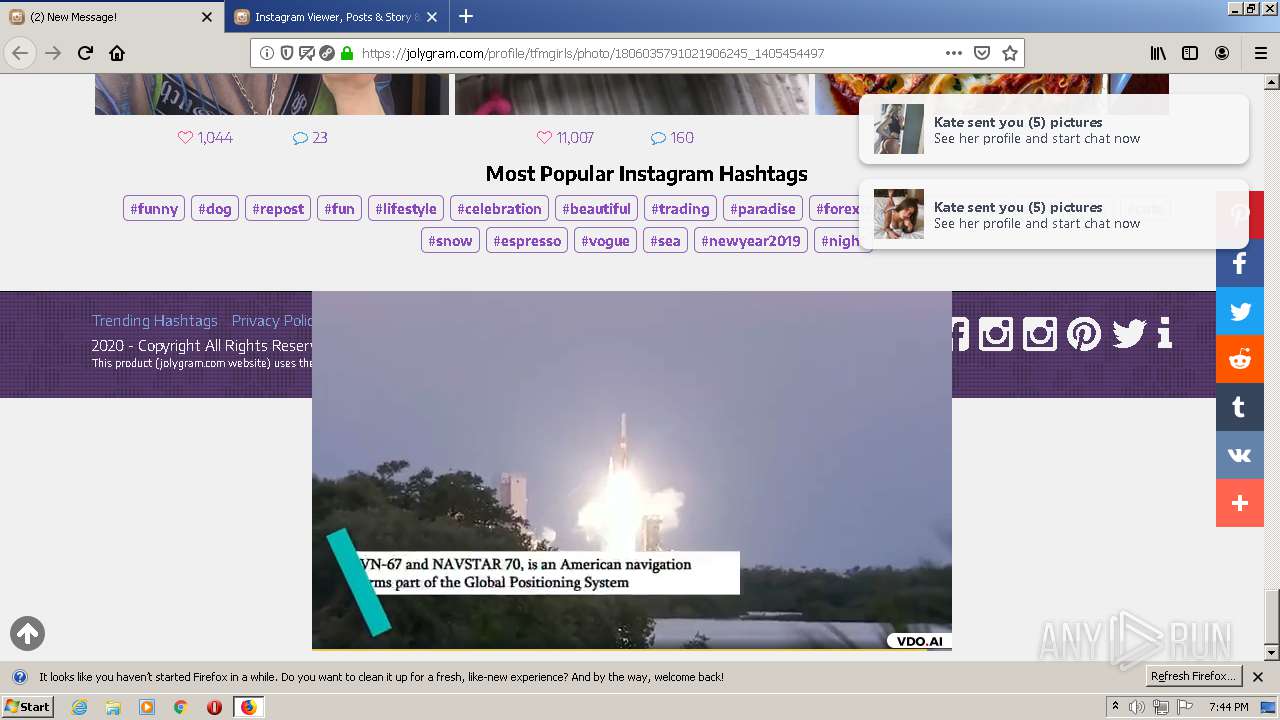Image resolution: width=1280 pixels, height=720 pixels.
Task: Open the page actions three-dot menu
Action: [954, 53]
